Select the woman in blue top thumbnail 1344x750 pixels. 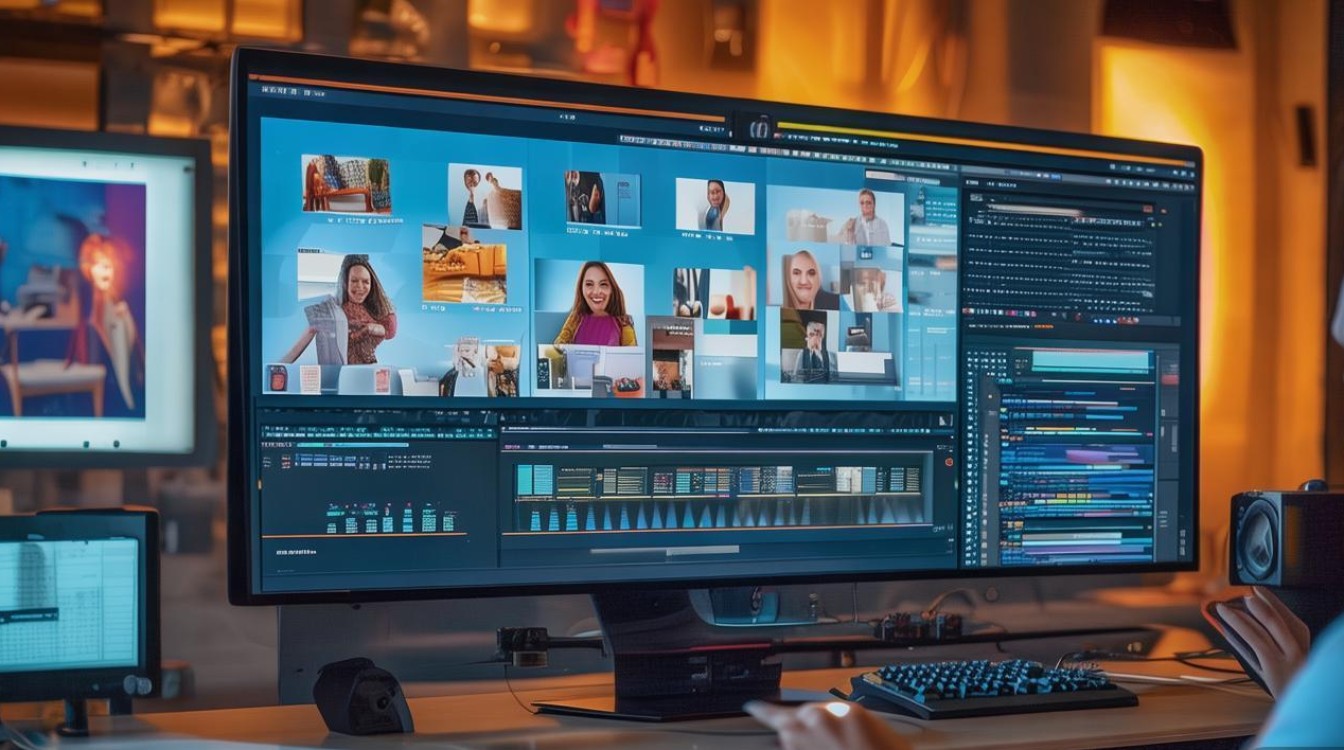click(x=715, y=206)
